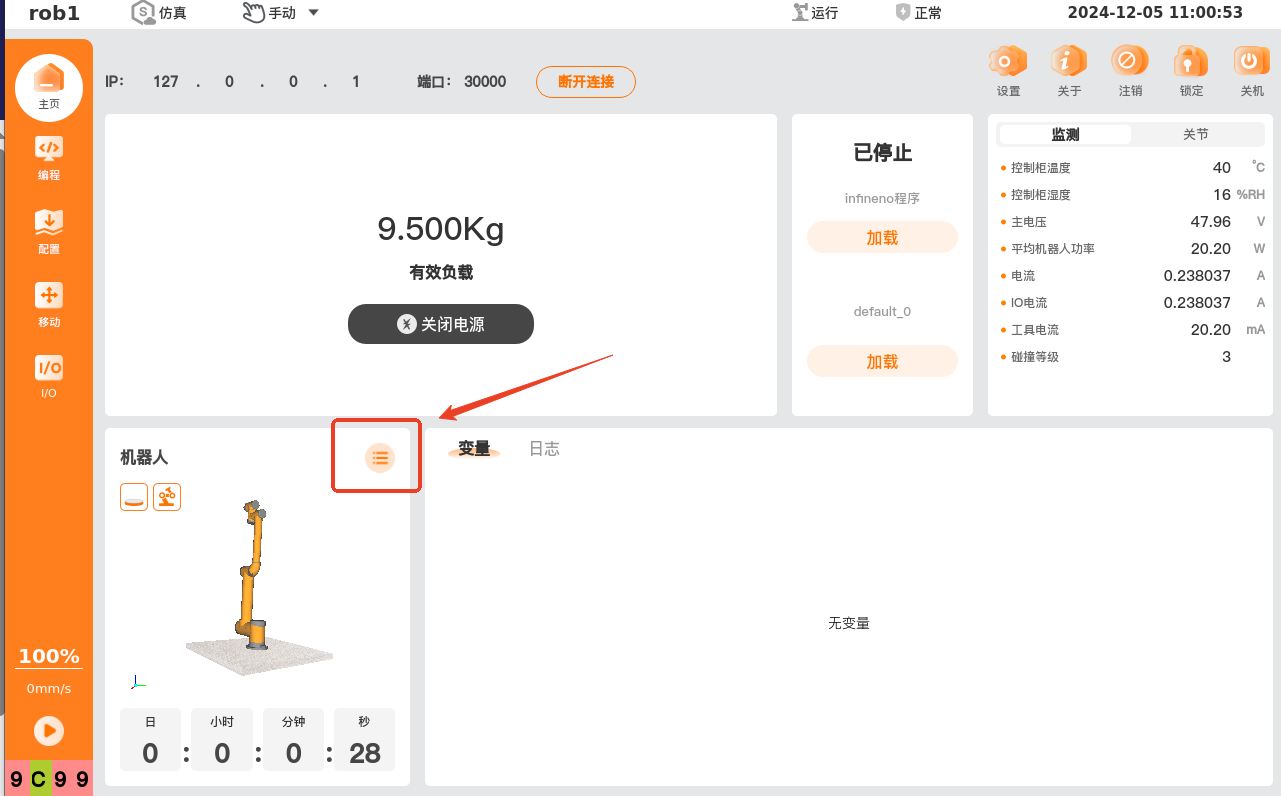Toggle the robot arm model view button
1281x796 pixels.
[167, 497]
